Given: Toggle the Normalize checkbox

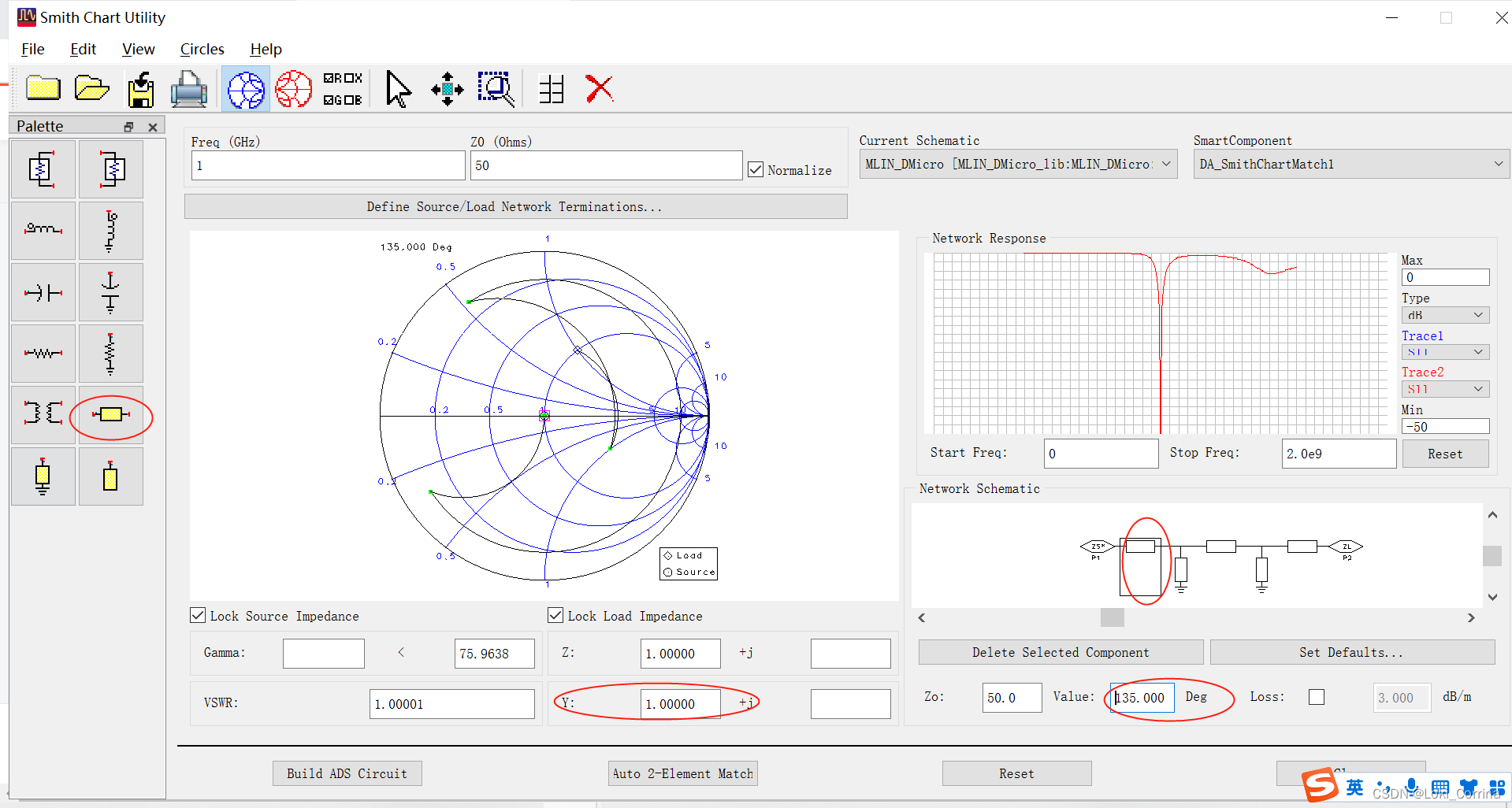Looking at the screenshot, I should click(x=756, y=169).
